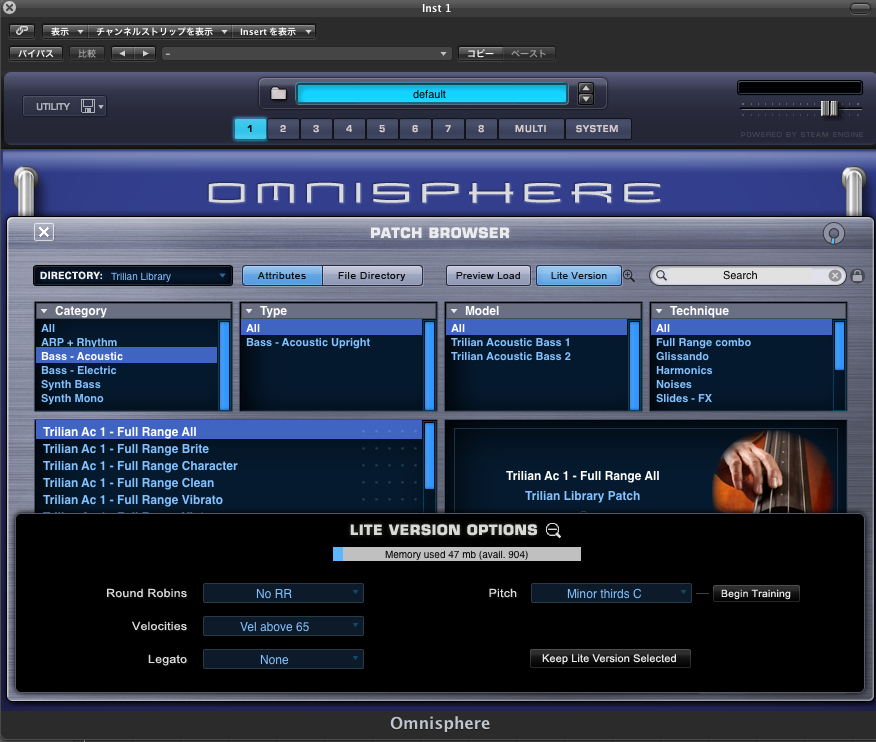Switch to the MULTI tab
The image size is (876, 742).
pos(531,129)
